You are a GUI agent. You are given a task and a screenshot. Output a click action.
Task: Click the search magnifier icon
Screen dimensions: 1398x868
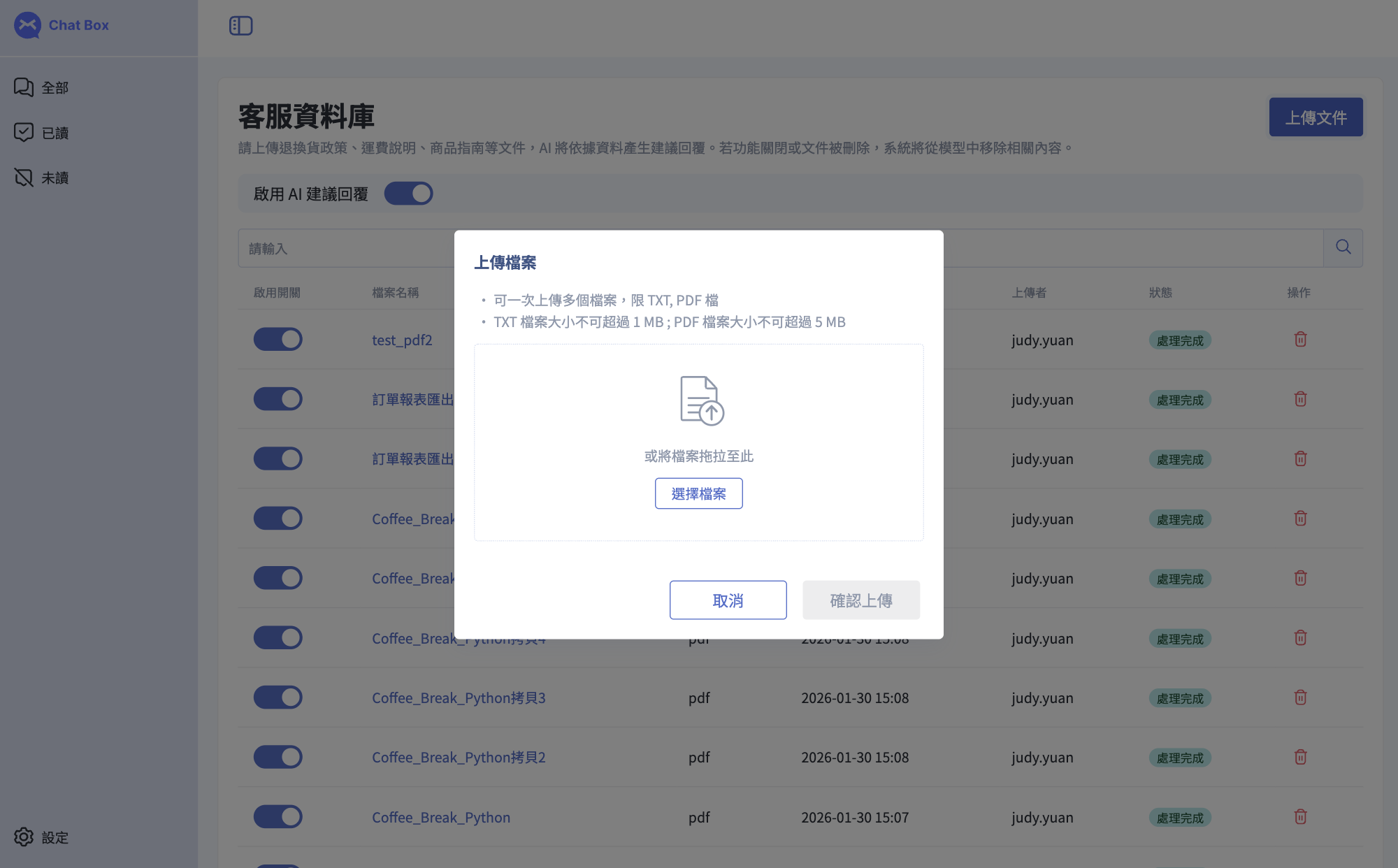1343,247
